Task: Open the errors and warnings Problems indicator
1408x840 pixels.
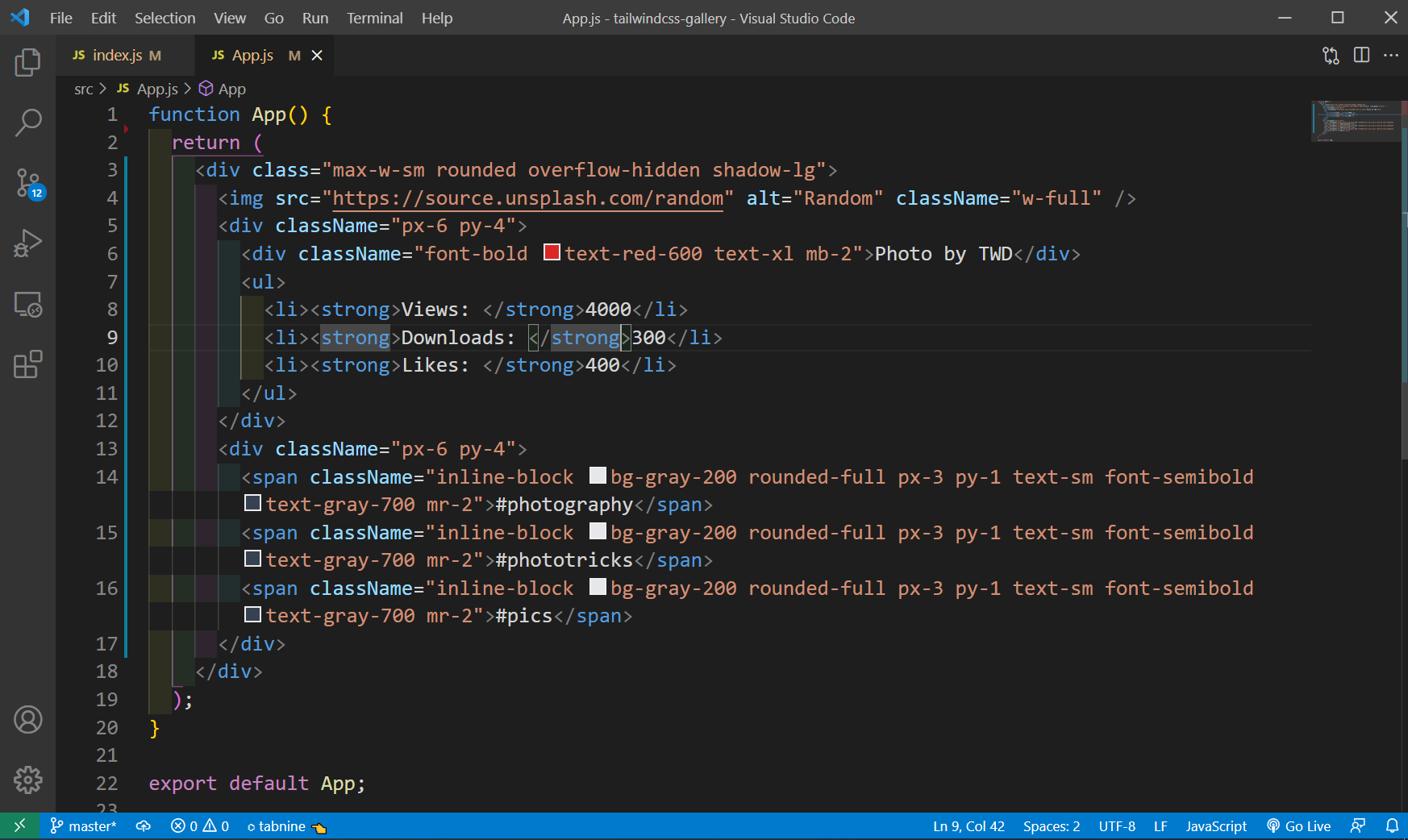Action: tap(200, 826)
